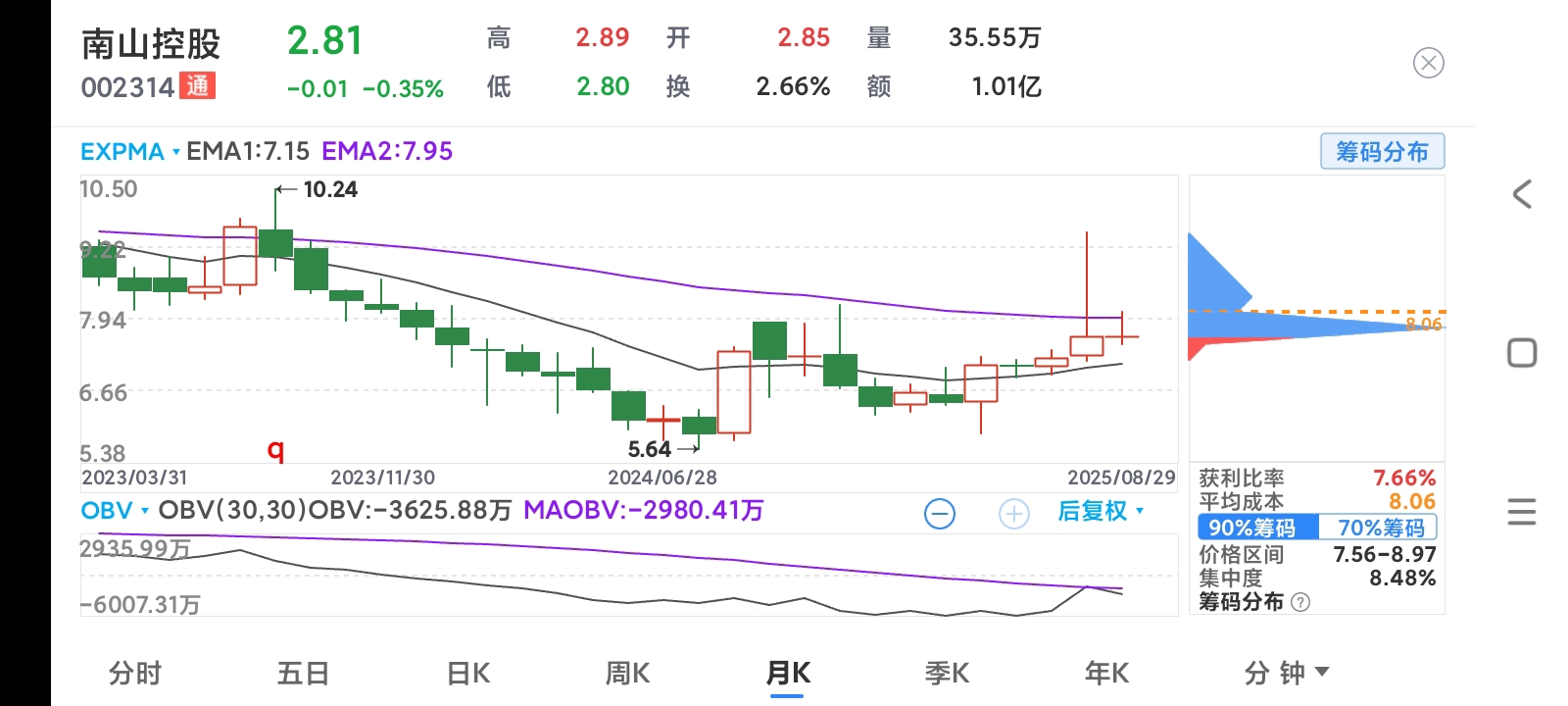Image resolution: width=1568 pixels, height=706 pixels.
Task: Tap the 筹码分布 label beside help icon
Action: [x=1242, y=602]
